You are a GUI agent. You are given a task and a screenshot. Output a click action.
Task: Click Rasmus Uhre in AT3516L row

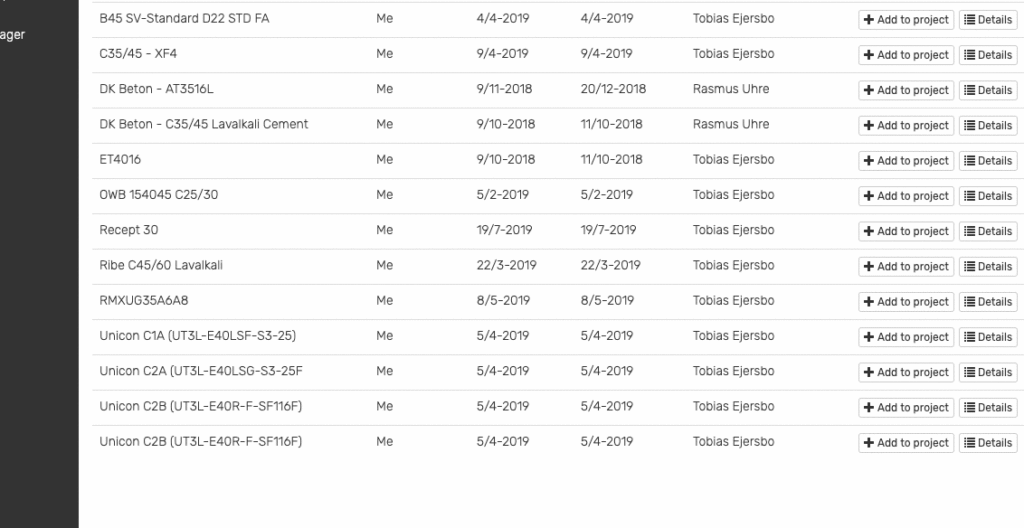(x=731, y=89)
